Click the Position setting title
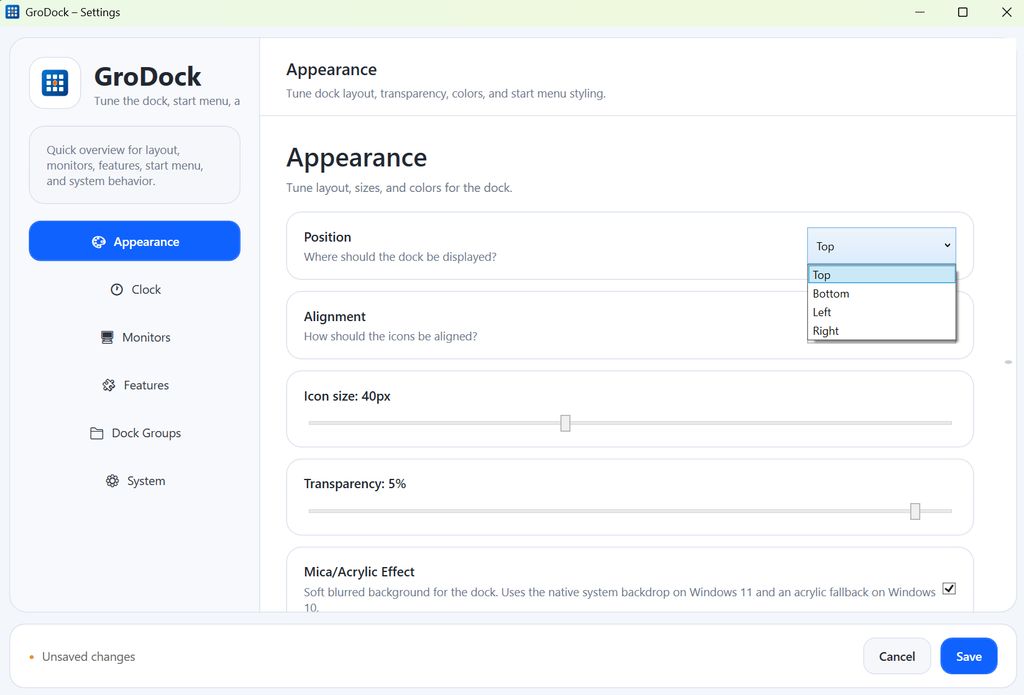Screen dimensions: 1024x695 pos(327,237)
